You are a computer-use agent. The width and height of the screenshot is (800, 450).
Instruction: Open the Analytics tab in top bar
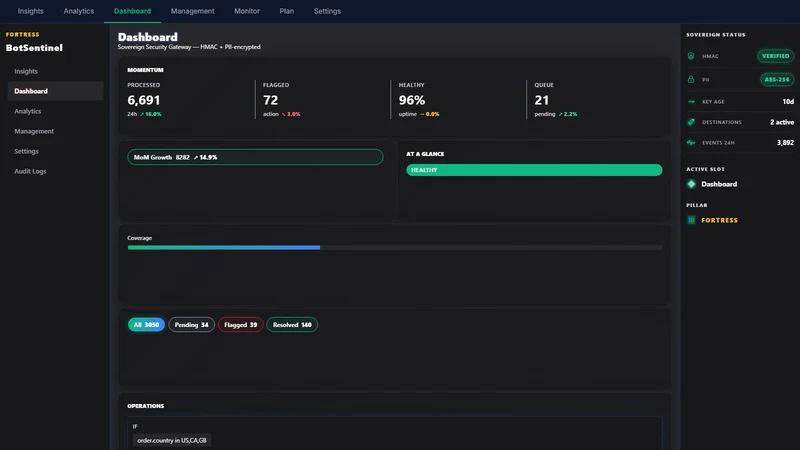[79, 11]
